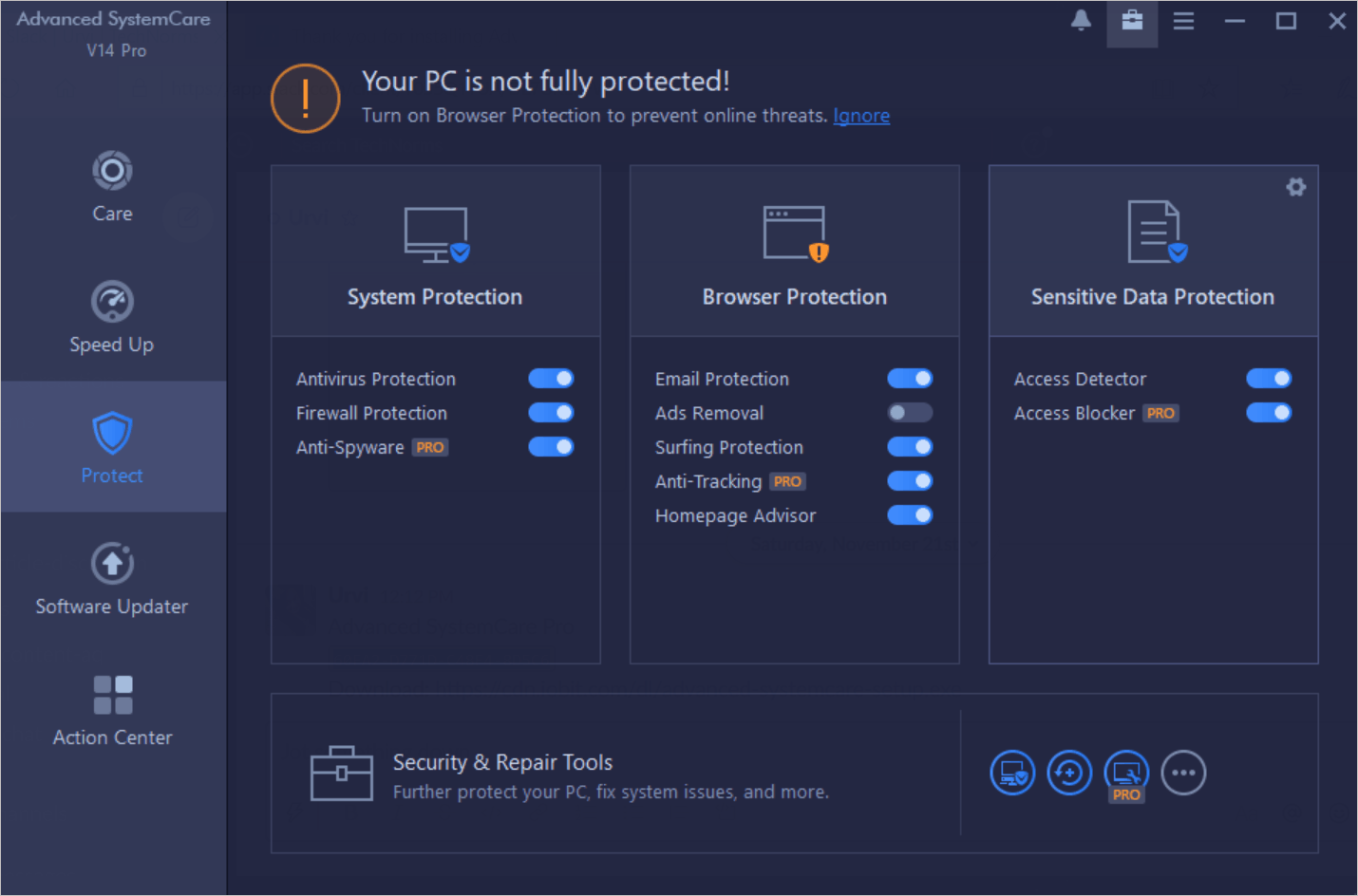Launch the circular-arrow repair tool icon
This screenshot has height=896, width=1358.
coord(1069,773)
